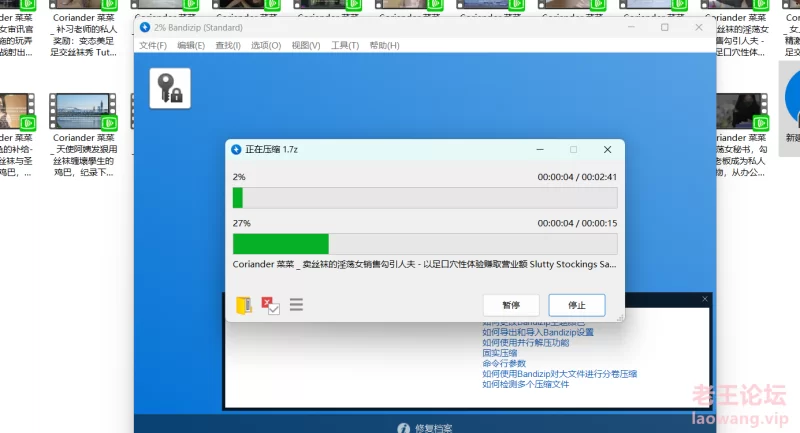Click the info icon beside 修复档案

(x=404, y=428)
